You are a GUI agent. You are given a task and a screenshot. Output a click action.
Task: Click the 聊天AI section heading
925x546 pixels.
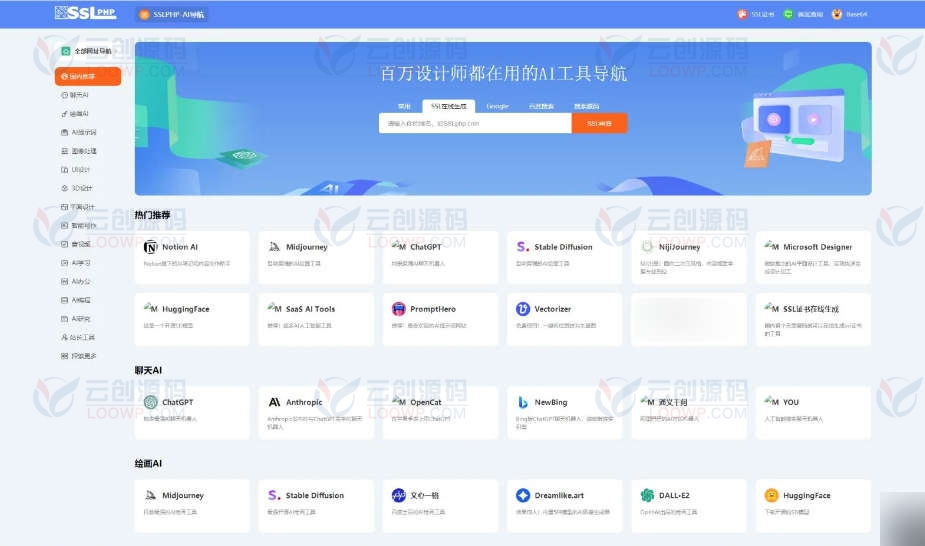pos(148,370)
